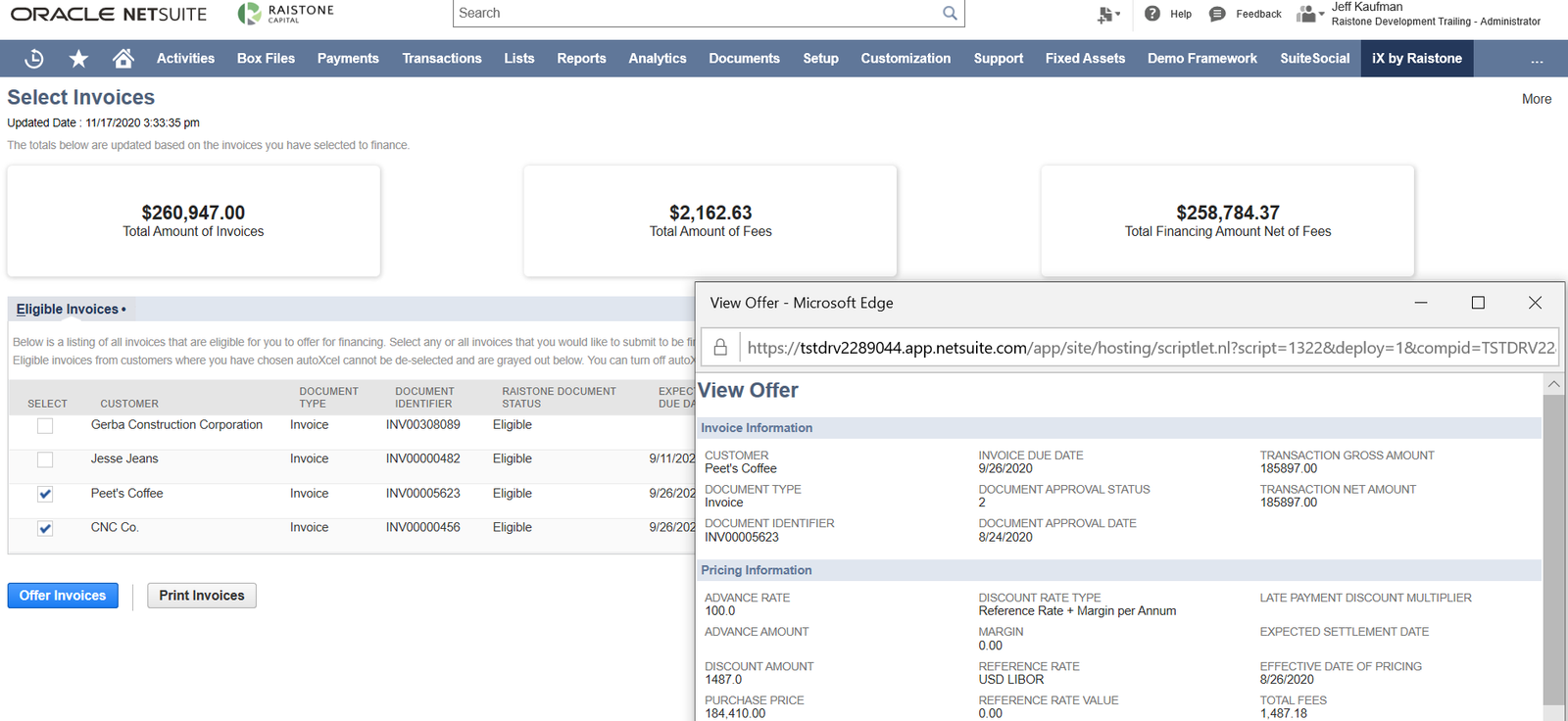Click identifier INV00000482
Image resolution: width=1568 pixels, height=721 pixels.
click(x=422, y=459)
